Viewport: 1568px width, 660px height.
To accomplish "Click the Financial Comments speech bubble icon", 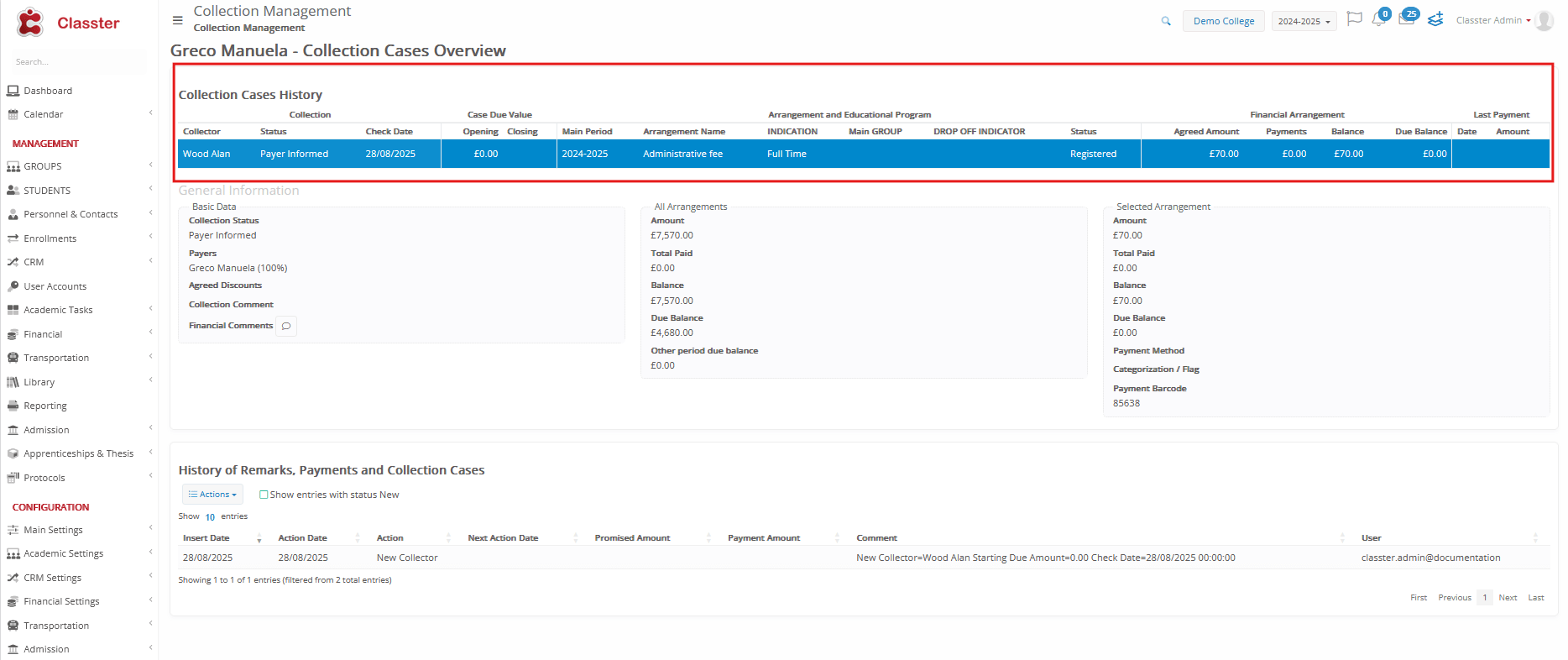I will pyautogui.click(x=286, y=326).
